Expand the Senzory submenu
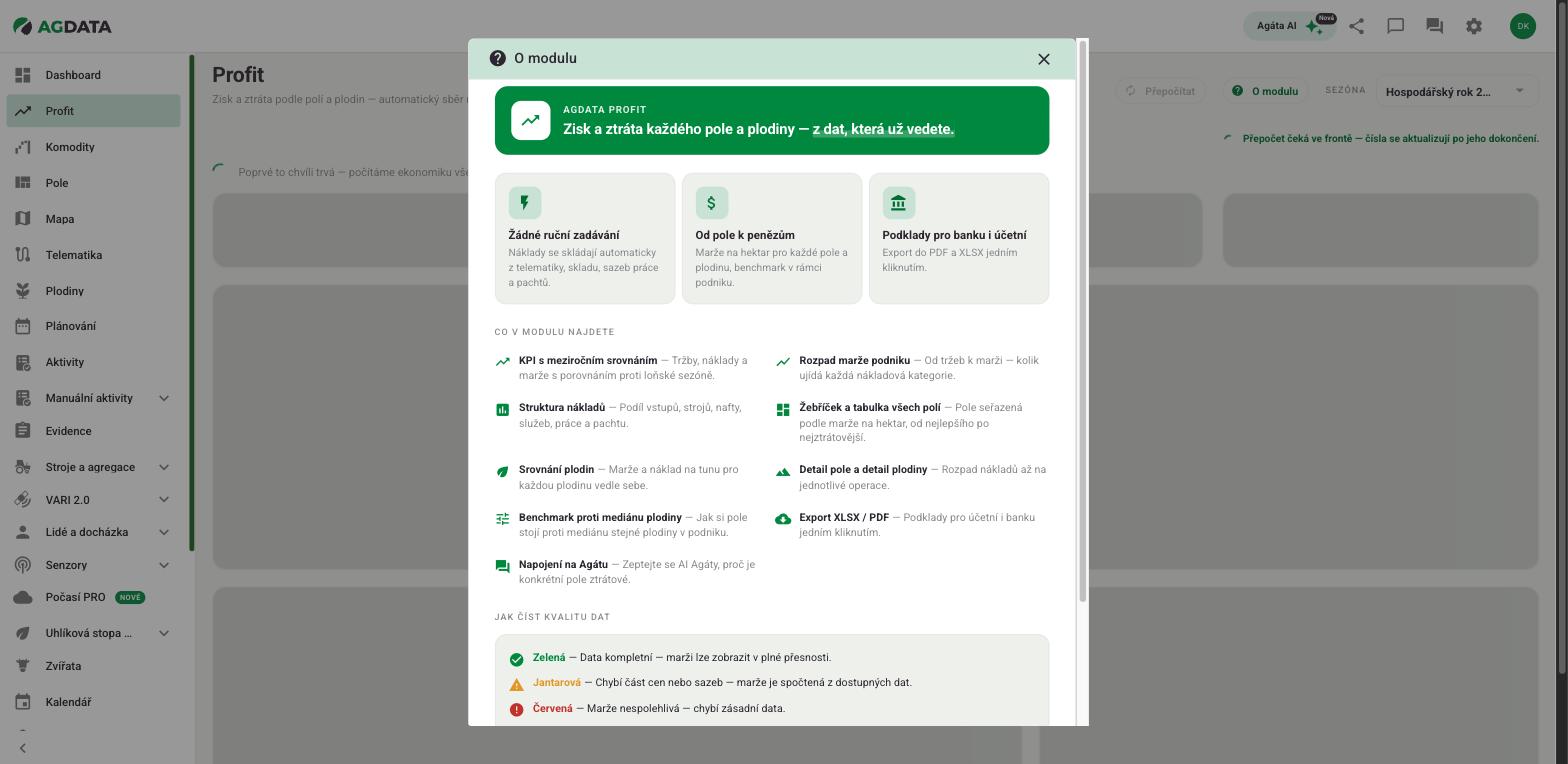Screen dimensions: 1568x764 [x=164, y=565]
